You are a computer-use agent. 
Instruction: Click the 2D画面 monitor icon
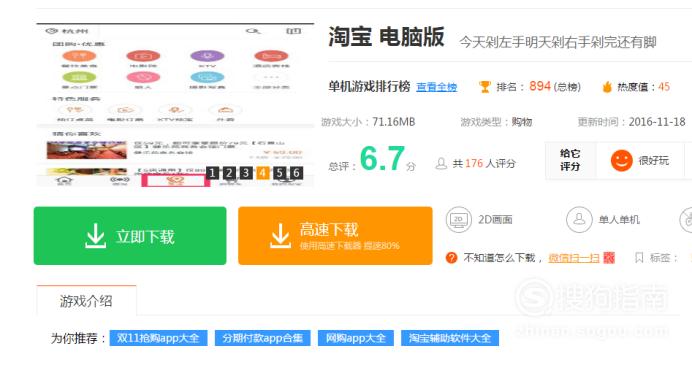tap(459, 219)
